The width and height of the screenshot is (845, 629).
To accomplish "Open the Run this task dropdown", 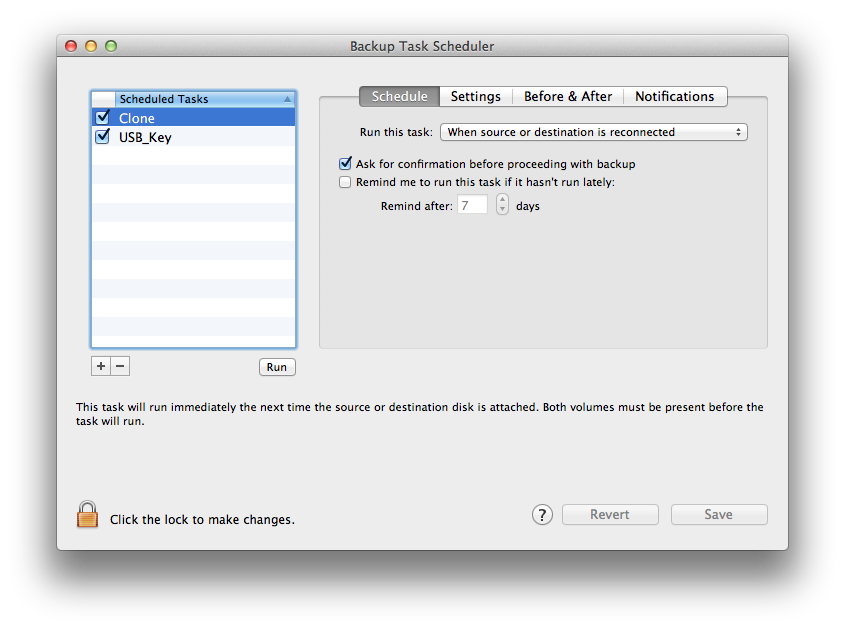I will point(593,132).
